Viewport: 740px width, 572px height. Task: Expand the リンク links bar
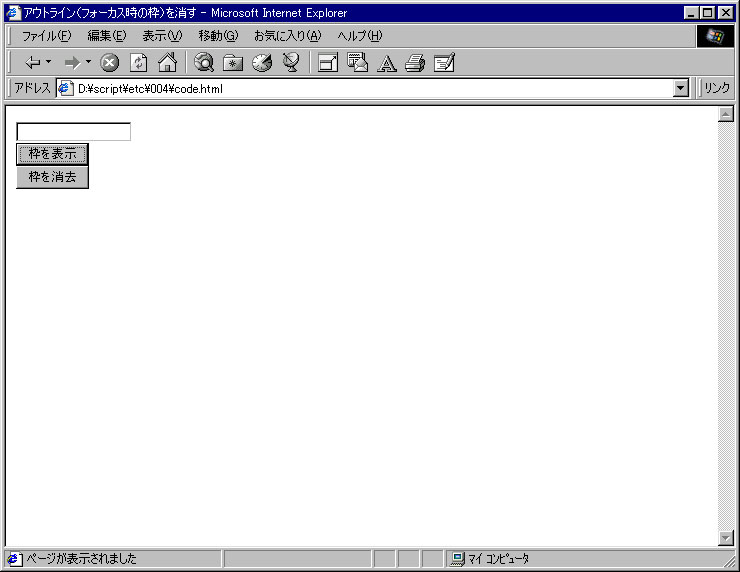point(716,88)
